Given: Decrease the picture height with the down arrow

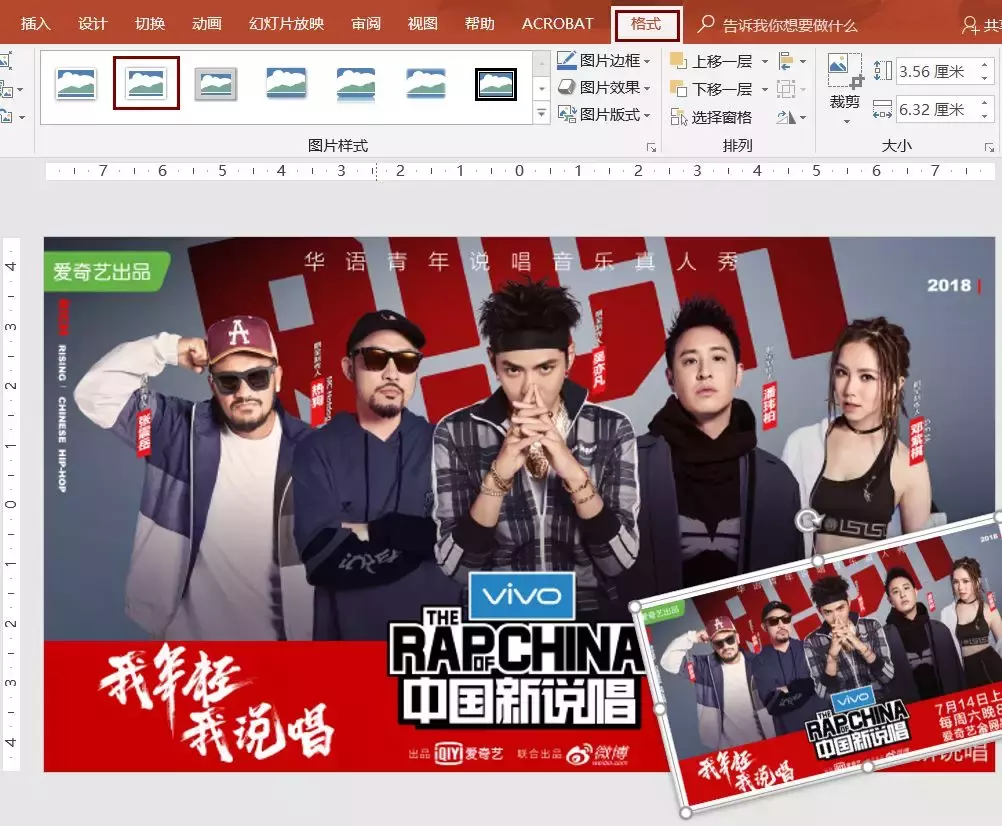Looking at the screenshot, I should (987, 77).
